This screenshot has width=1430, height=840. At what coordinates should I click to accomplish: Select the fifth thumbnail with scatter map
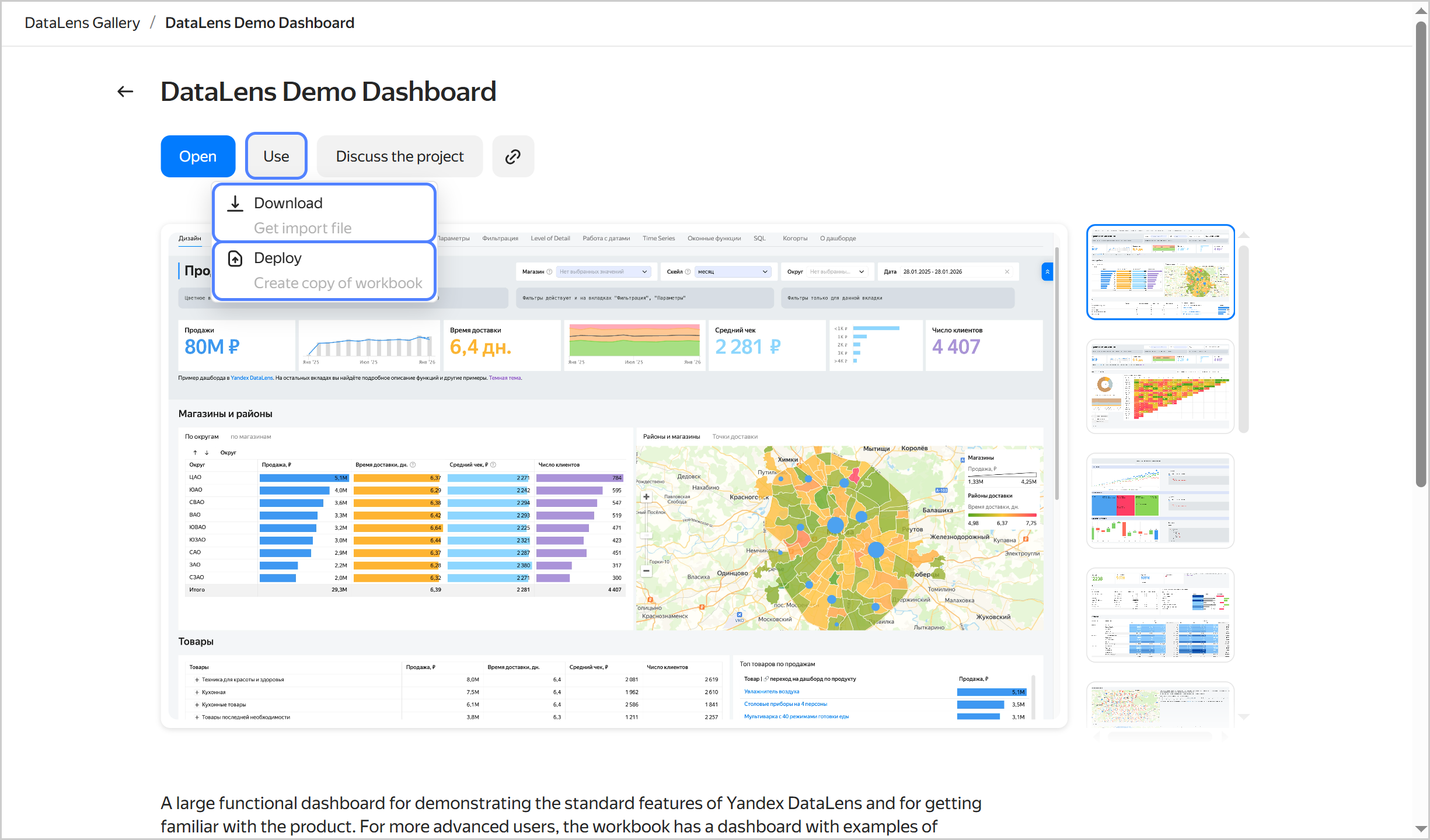(x=1160, y=705)
